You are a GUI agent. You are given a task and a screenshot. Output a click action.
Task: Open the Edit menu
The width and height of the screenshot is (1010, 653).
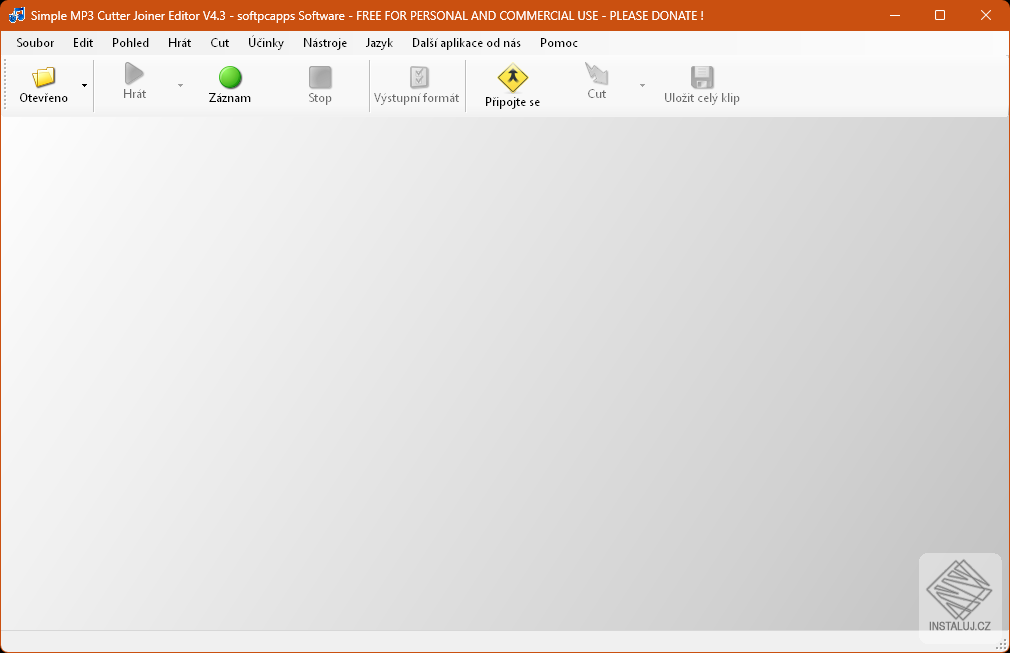[x=82, y=43]
